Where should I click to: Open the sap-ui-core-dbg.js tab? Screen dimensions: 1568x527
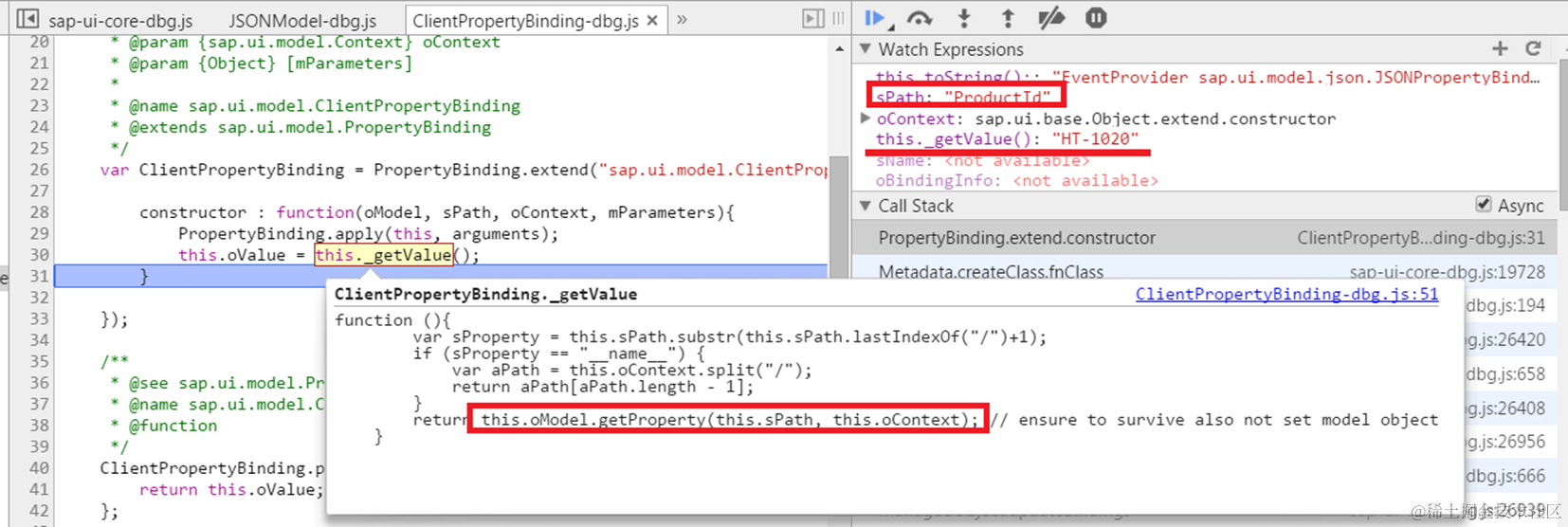click(120, 20)
